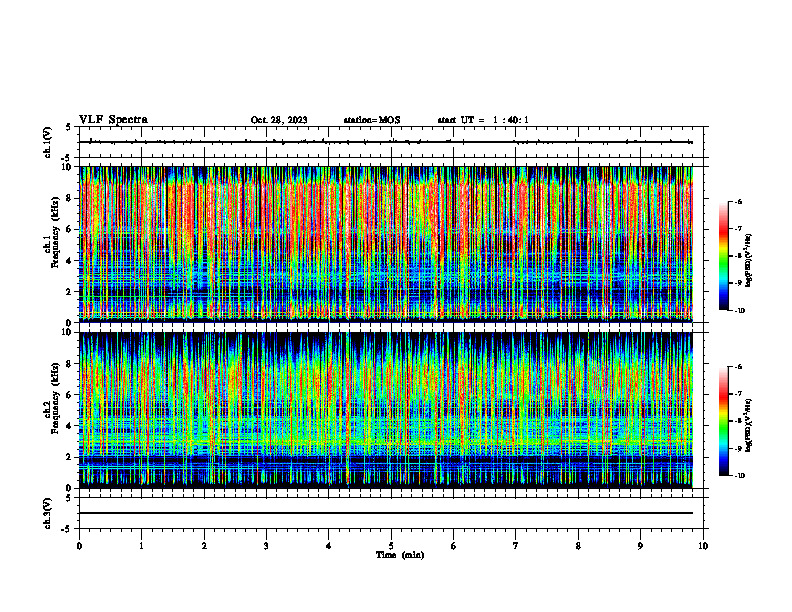Click the date 'Oct. 28, 2023'

[279, 120]
